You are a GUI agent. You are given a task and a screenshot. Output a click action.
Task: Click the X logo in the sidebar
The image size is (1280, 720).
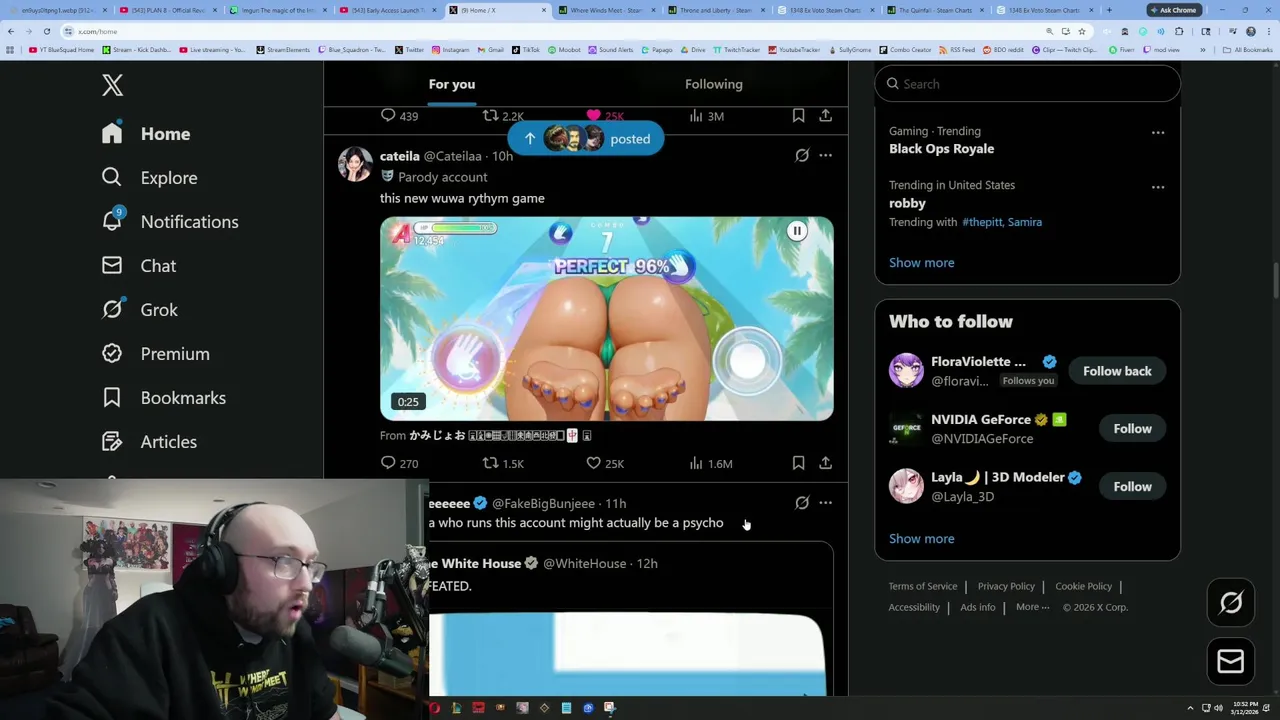112,85
